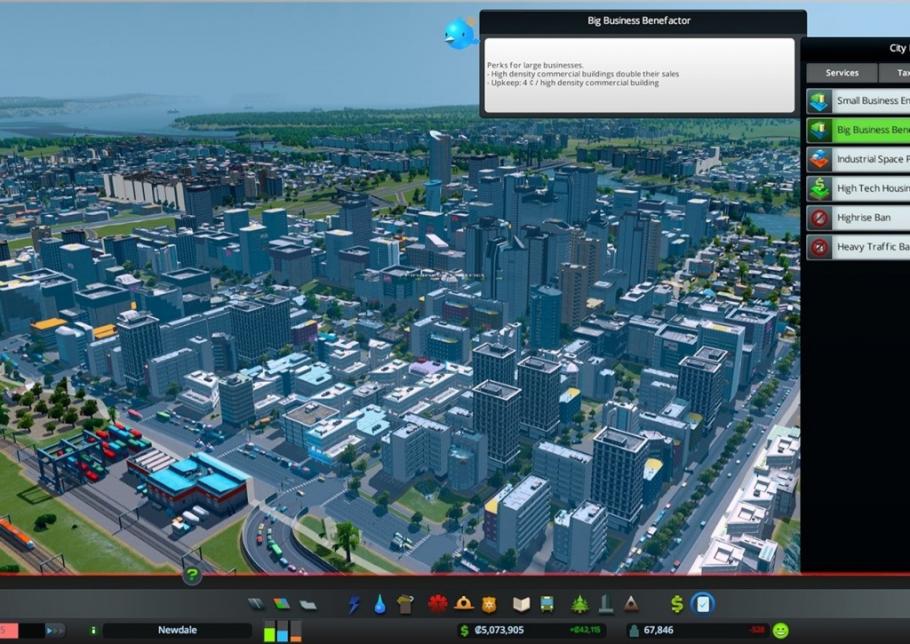910x644 pixels.
Task: Click the zoning demand bars indicator
Action: (283, 631)
